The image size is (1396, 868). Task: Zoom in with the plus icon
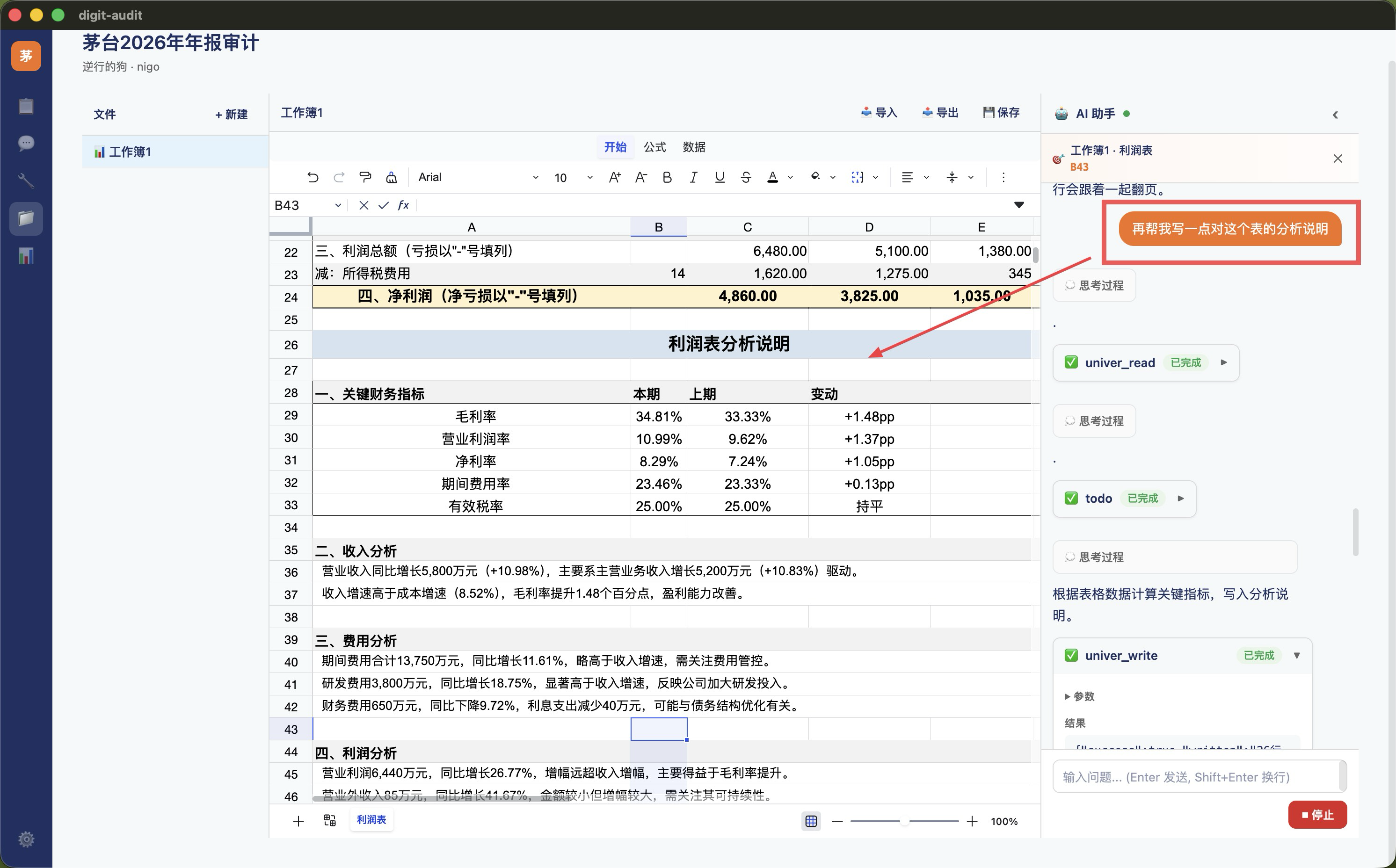tap(972, 821)
